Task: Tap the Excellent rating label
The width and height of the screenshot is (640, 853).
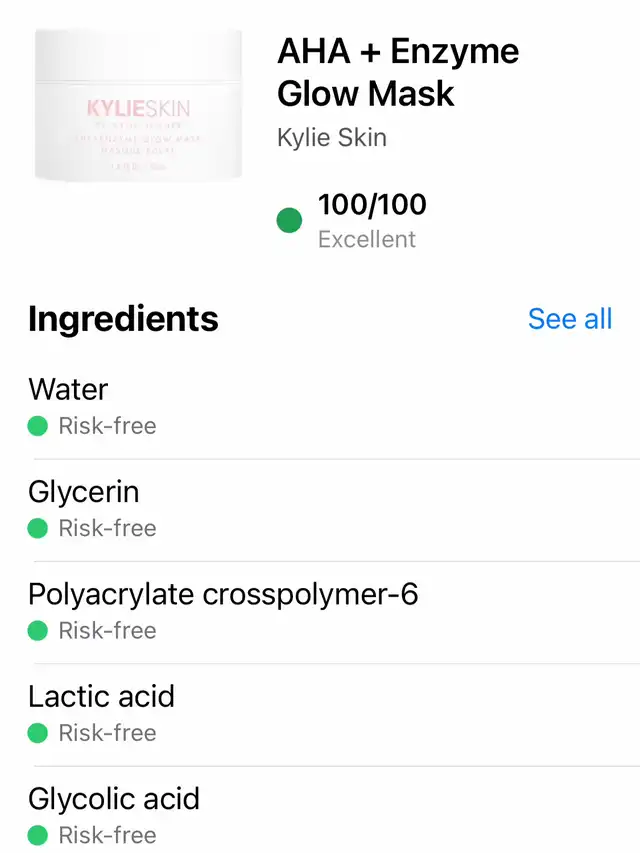Action: (x=366, y=239)
